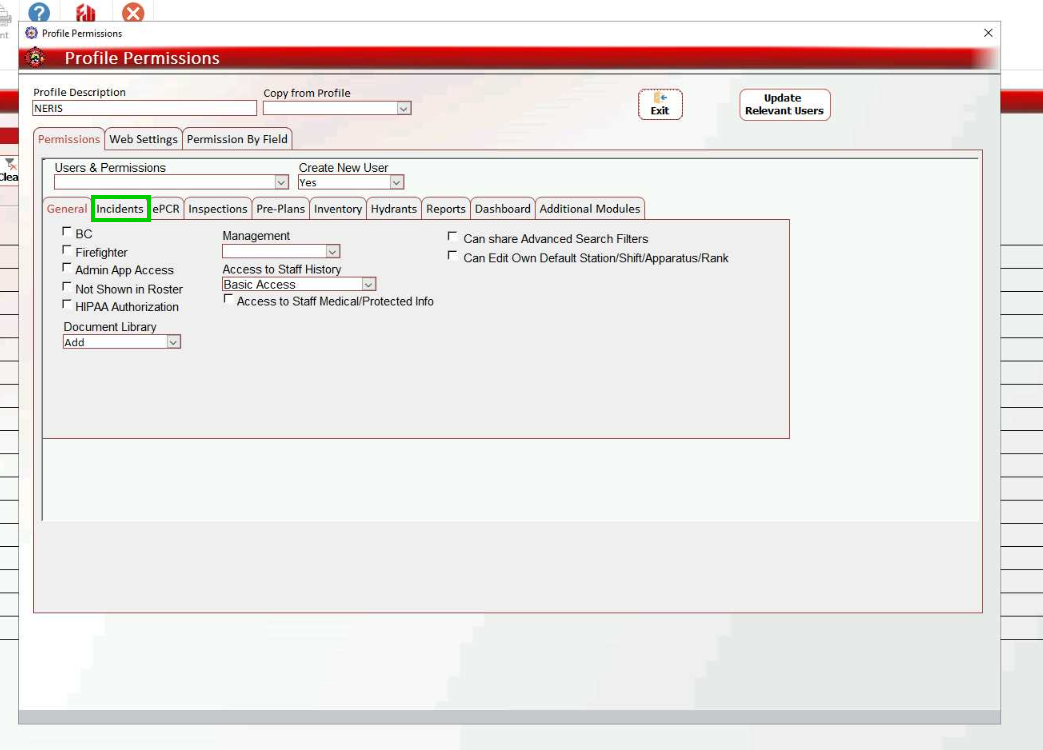Screen dimensions: 1043x750
Task: Click the orange X icon in the toolbar
Action: [133, 13]
